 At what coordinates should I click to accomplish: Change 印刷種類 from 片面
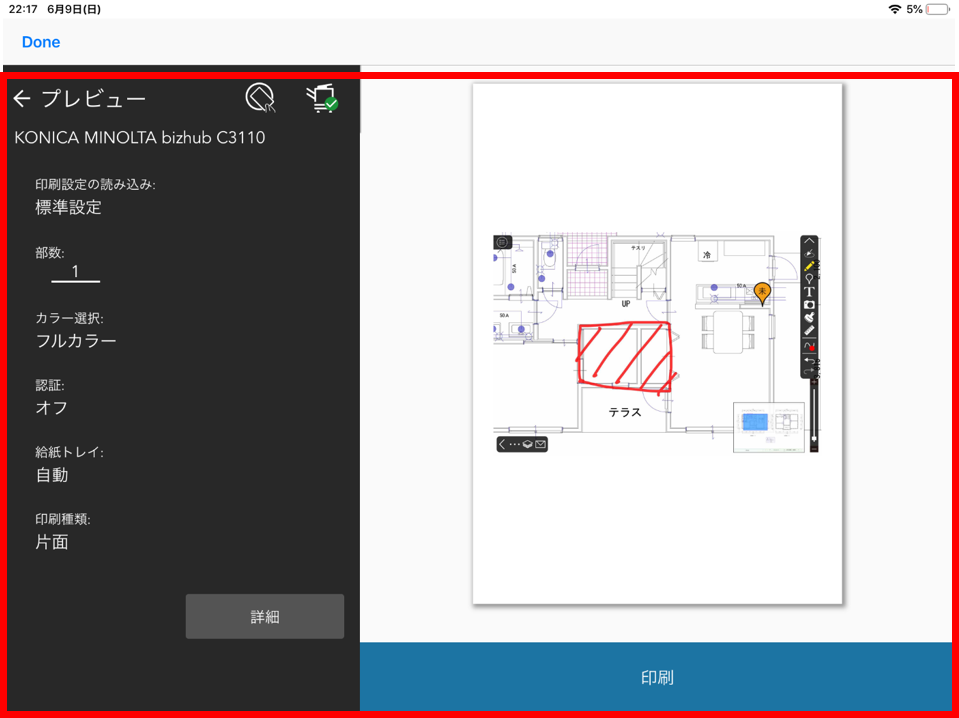point(52,543)
